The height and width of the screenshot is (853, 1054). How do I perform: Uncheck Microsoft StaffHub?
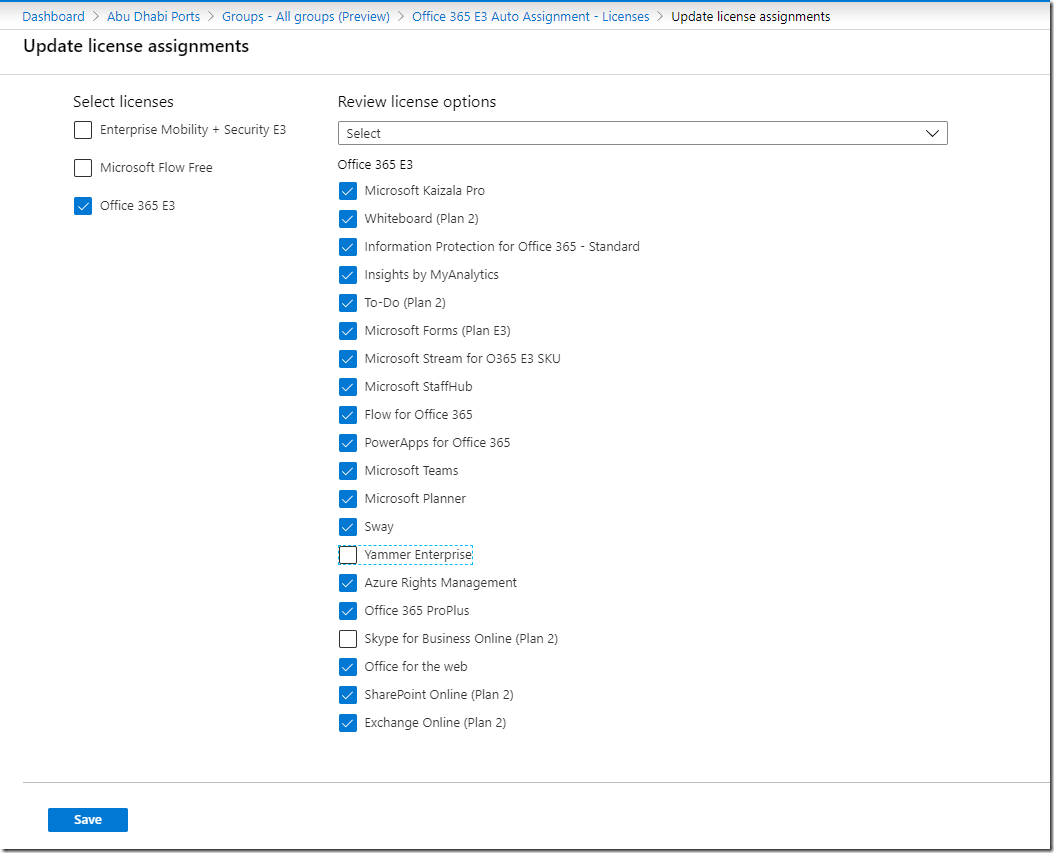[x=348, y=387]
